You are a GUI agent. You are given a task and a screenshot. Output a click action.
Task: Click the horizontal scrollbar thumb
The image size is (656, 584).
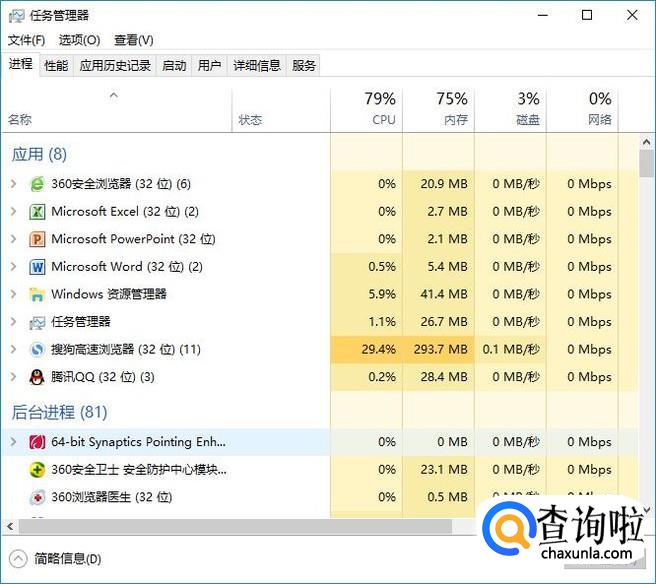[x=236, y=526]
